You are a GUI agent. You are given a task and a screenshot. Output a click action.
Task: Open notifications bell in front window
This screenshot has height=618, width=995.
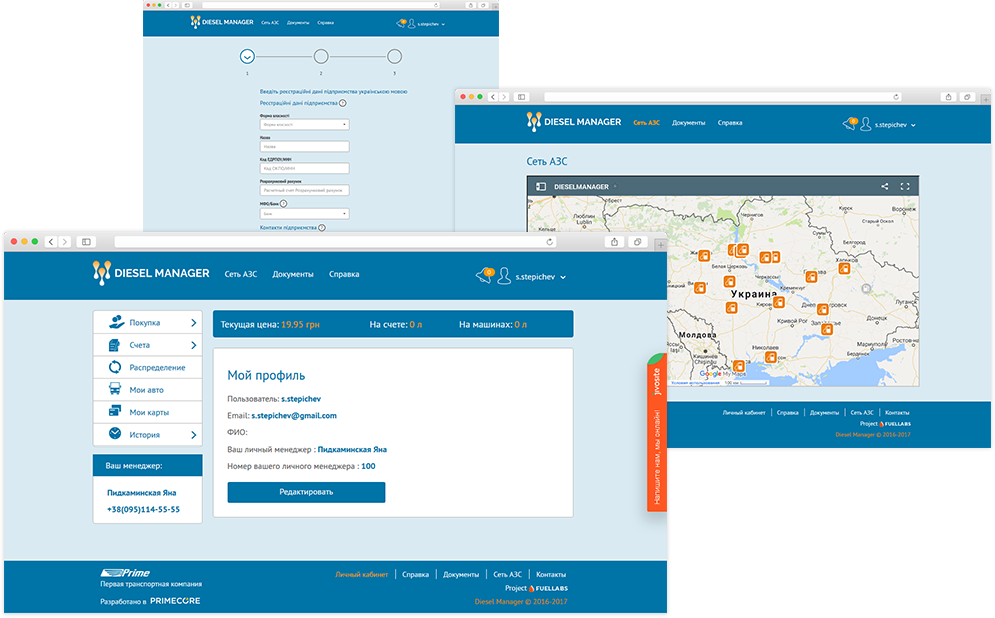click(485, 275)
